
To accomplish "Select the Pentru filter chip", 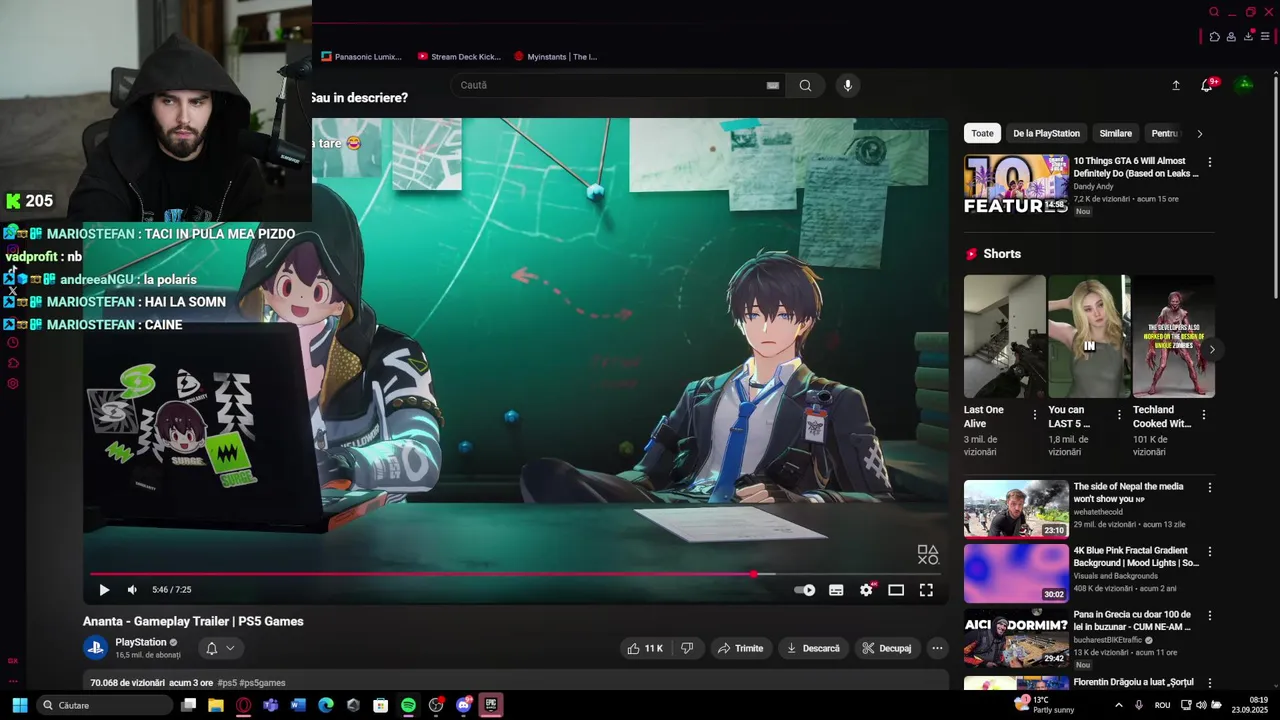I will 1164,133.
